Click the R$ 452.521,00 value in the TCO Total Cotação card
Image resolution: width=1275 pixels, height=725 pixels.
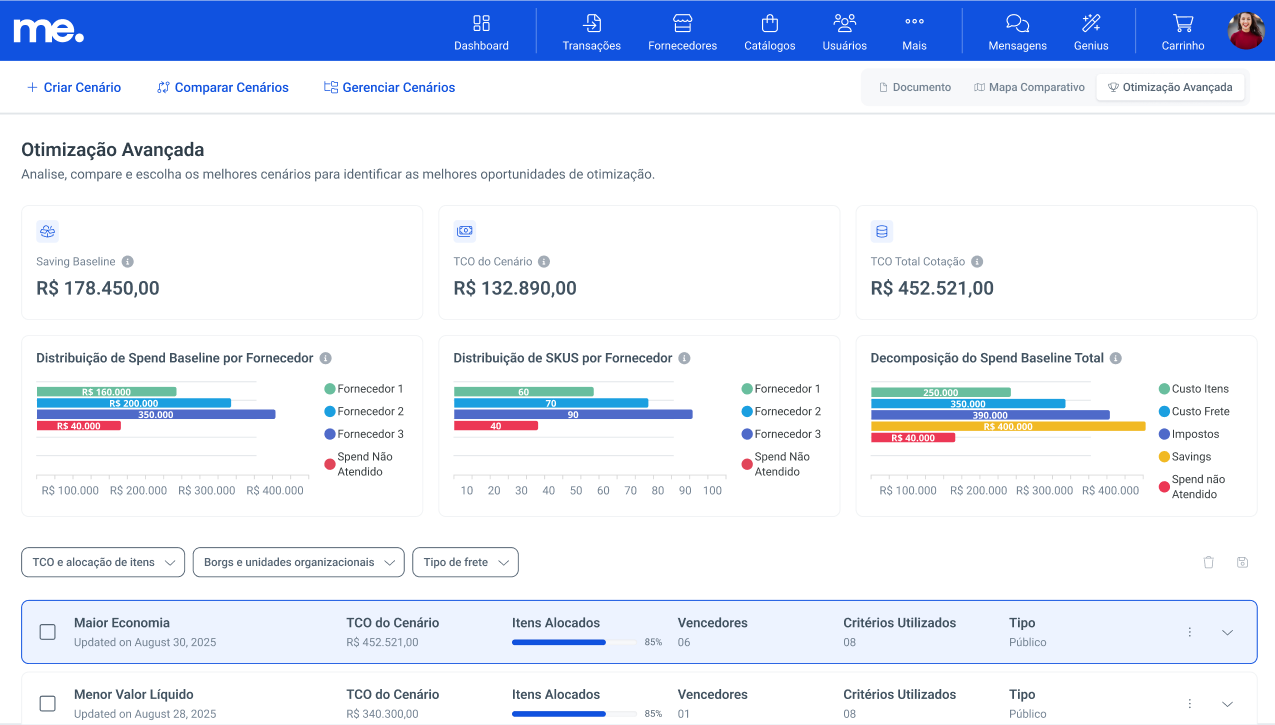click(932, 289)
